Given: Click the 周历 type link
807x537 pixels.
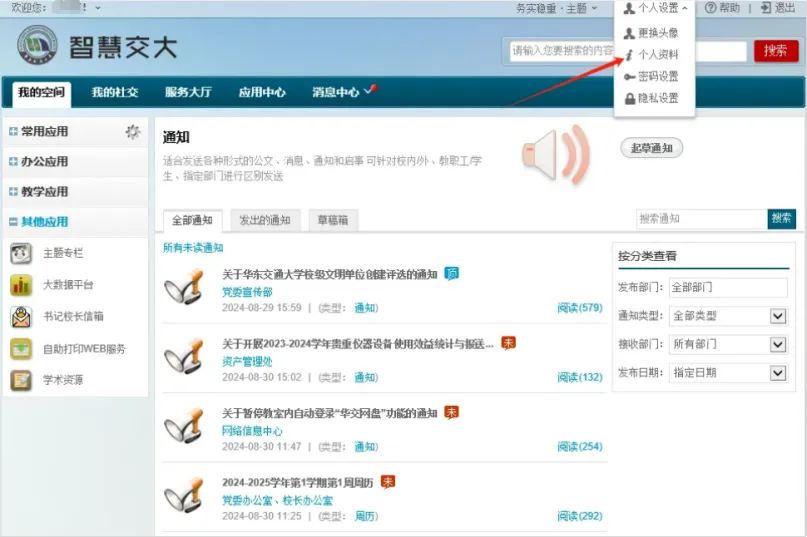Looking at the screenshot, I should coord(365,516).
